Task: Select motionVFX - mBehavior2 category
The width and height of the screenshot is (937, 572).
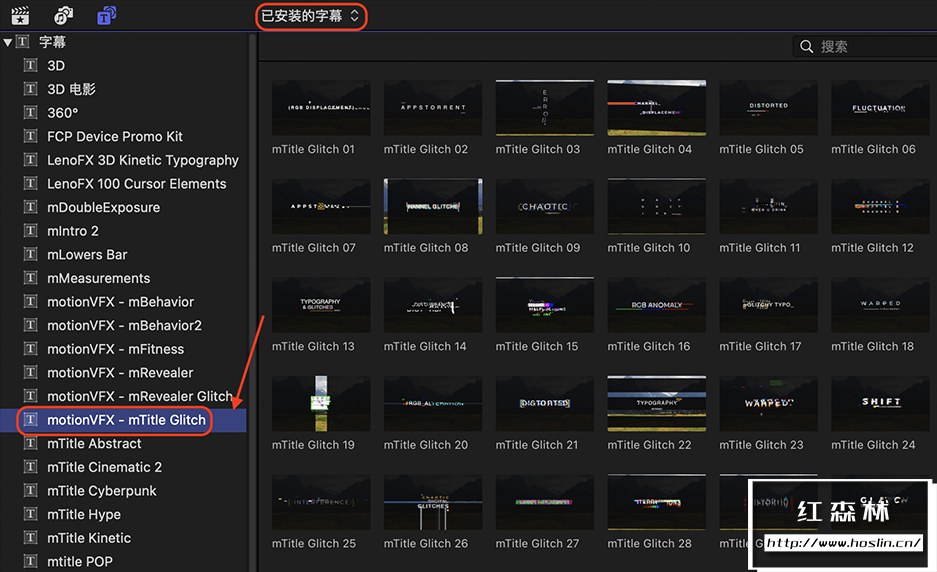Action: [x=123, y=325]
